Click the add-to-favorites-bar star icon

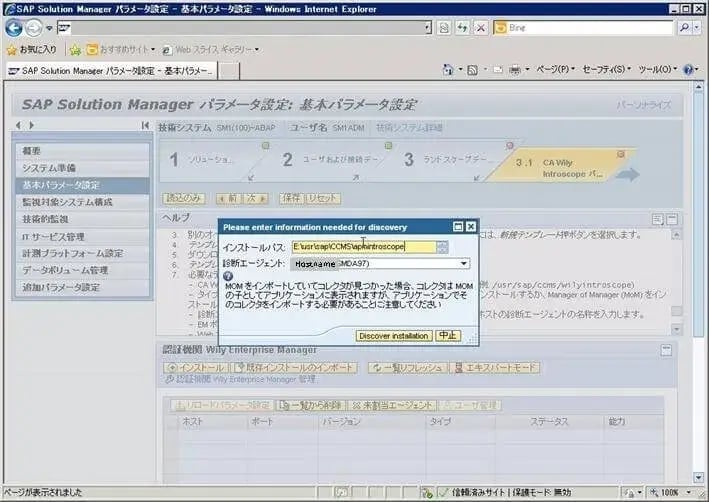point(75,49)
